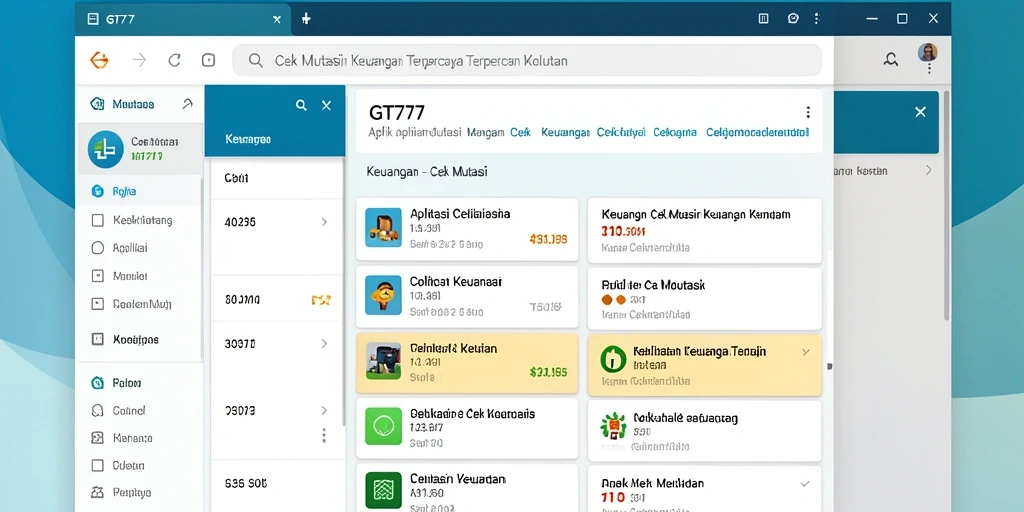Open the profile avatar menu
The height and width of the screenshot is (512, 1024).
[927, 52]
